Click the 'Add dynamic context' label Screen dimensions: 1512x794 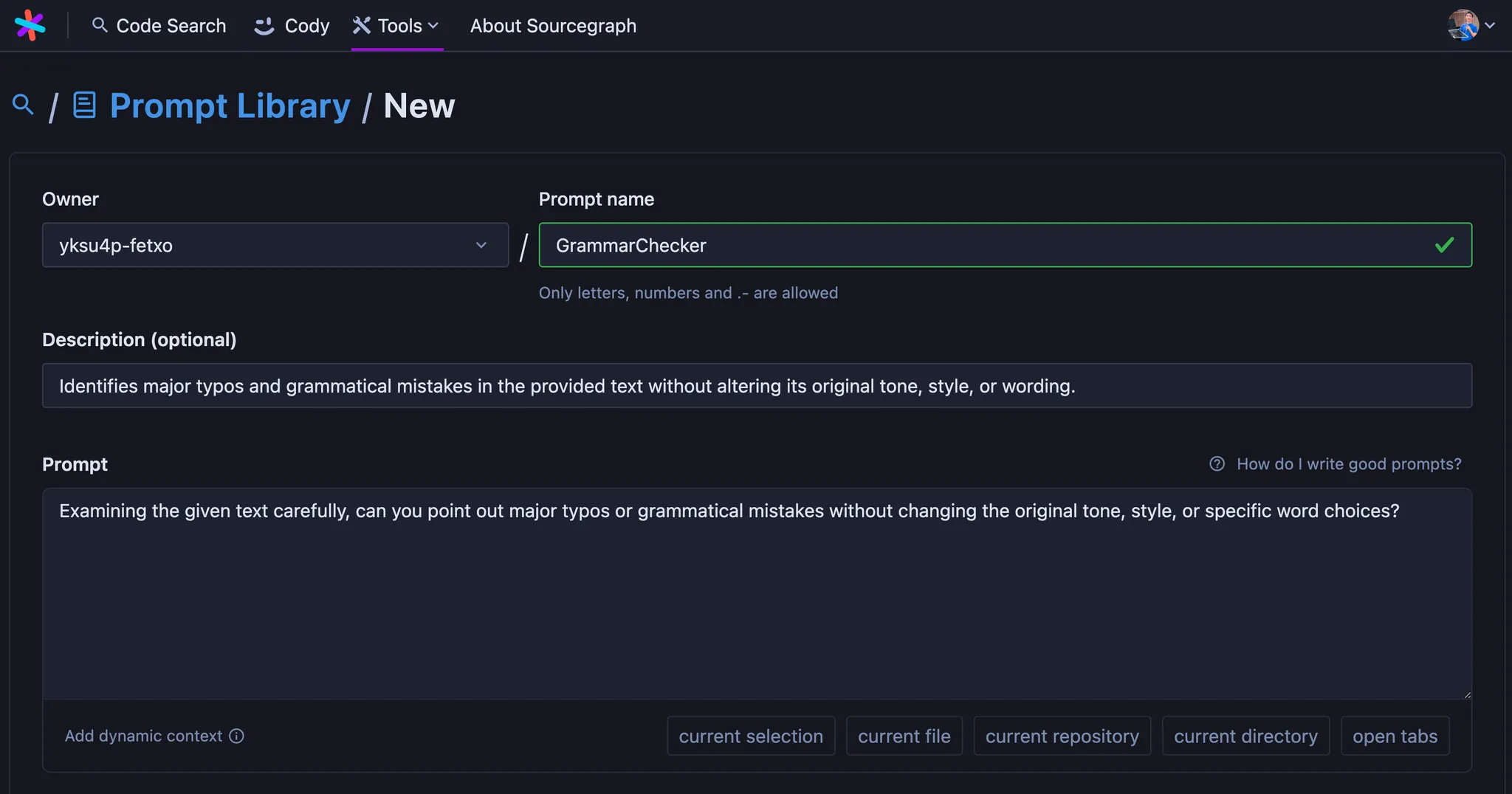143,736
